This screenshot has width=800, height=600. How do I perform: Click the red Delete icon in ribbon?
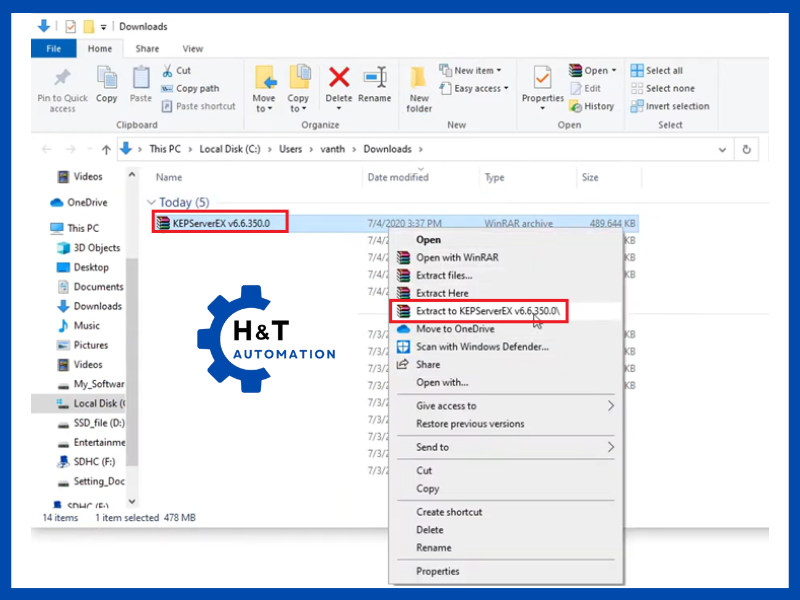(x=339, y=78)
